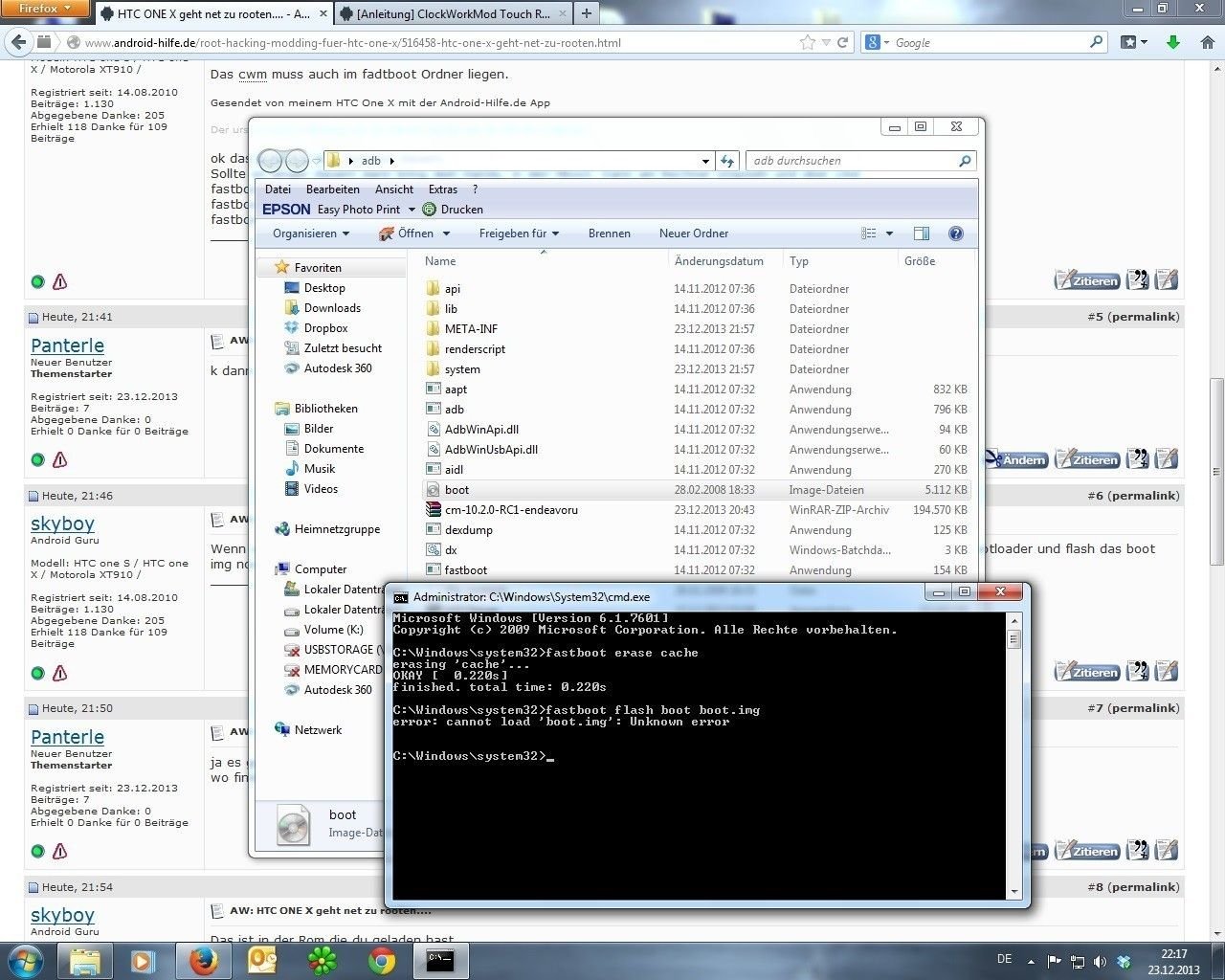Click the Firefox icon in the taskbar
The width and height of the screenshot is (1225, 980).
(202, 960)
